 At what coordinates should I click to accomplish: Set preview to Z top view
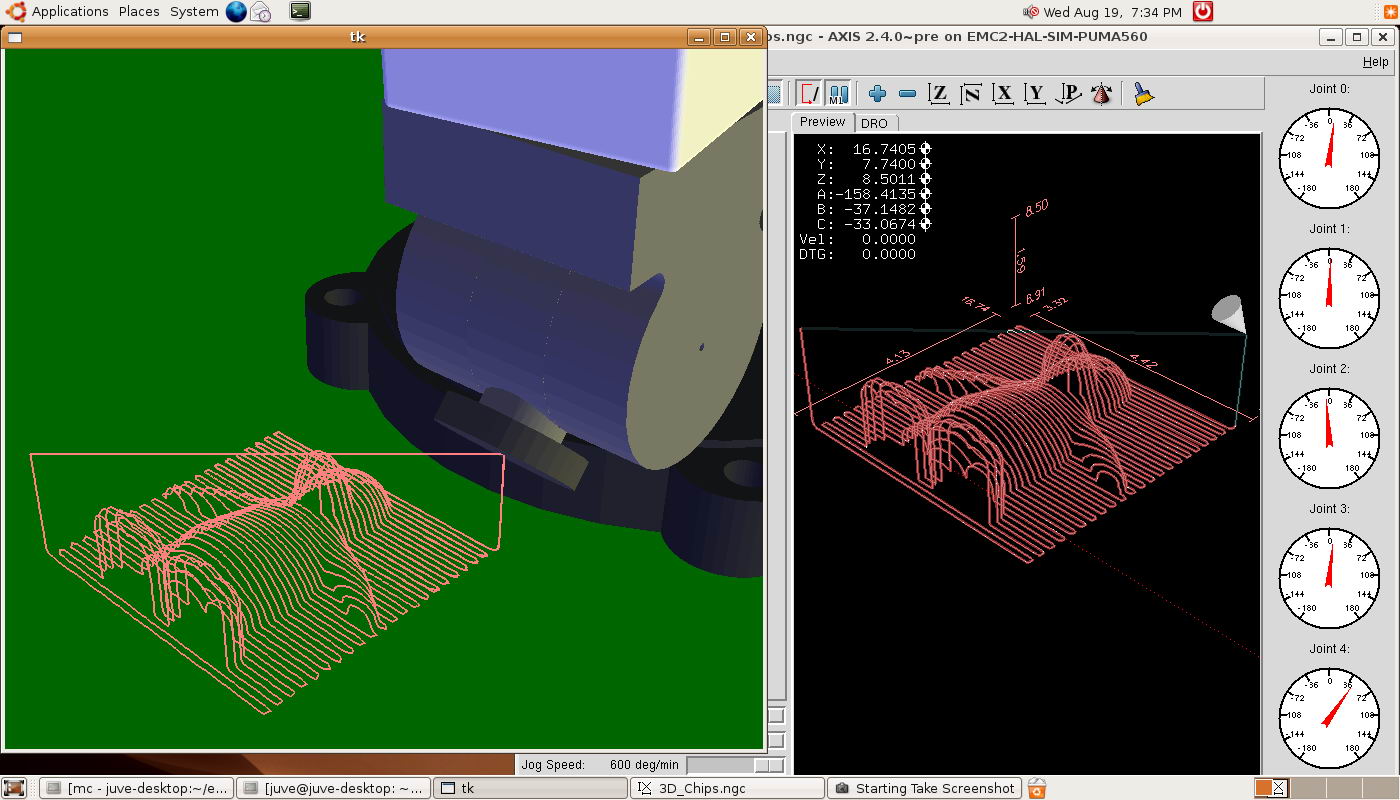(938, 94)
